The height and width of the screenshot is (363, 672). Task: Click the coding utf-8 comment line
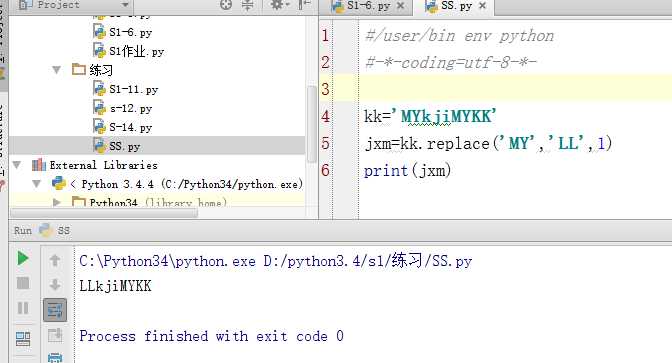pyautogui.click(x=450, y=63)
